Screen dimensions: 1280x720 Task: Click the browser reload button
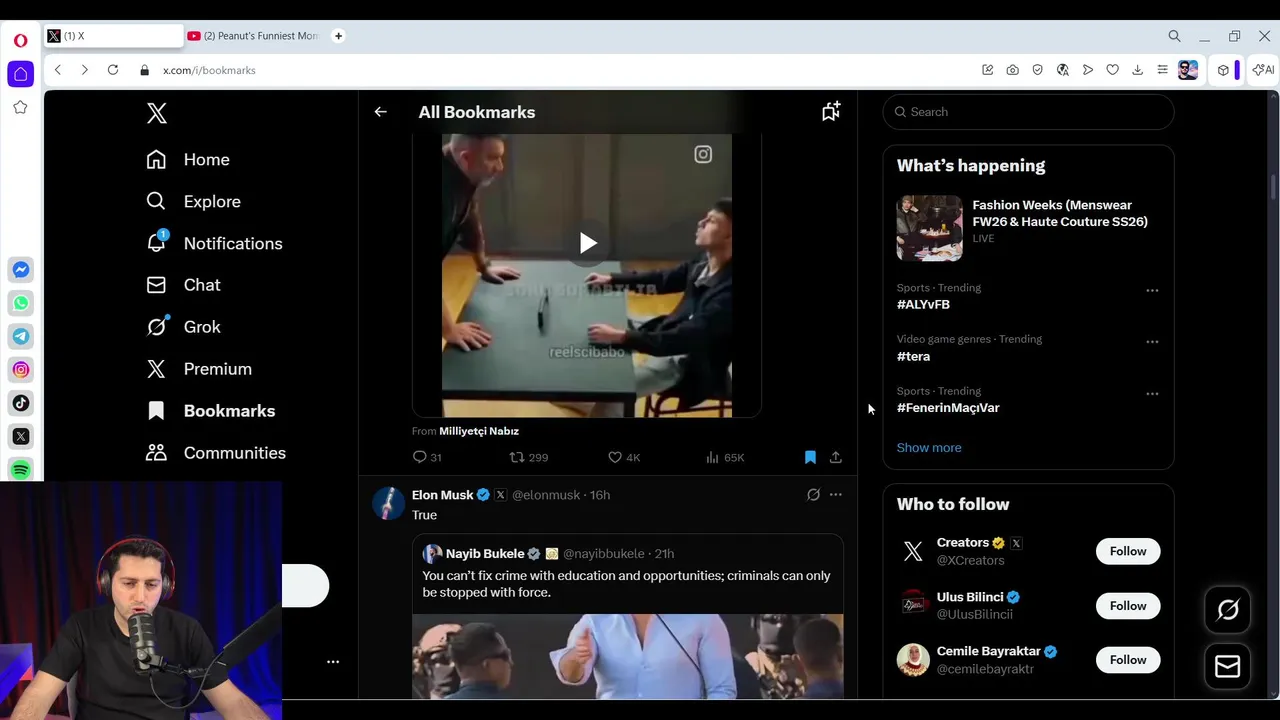pyautogui.click(x=113, y=70)
